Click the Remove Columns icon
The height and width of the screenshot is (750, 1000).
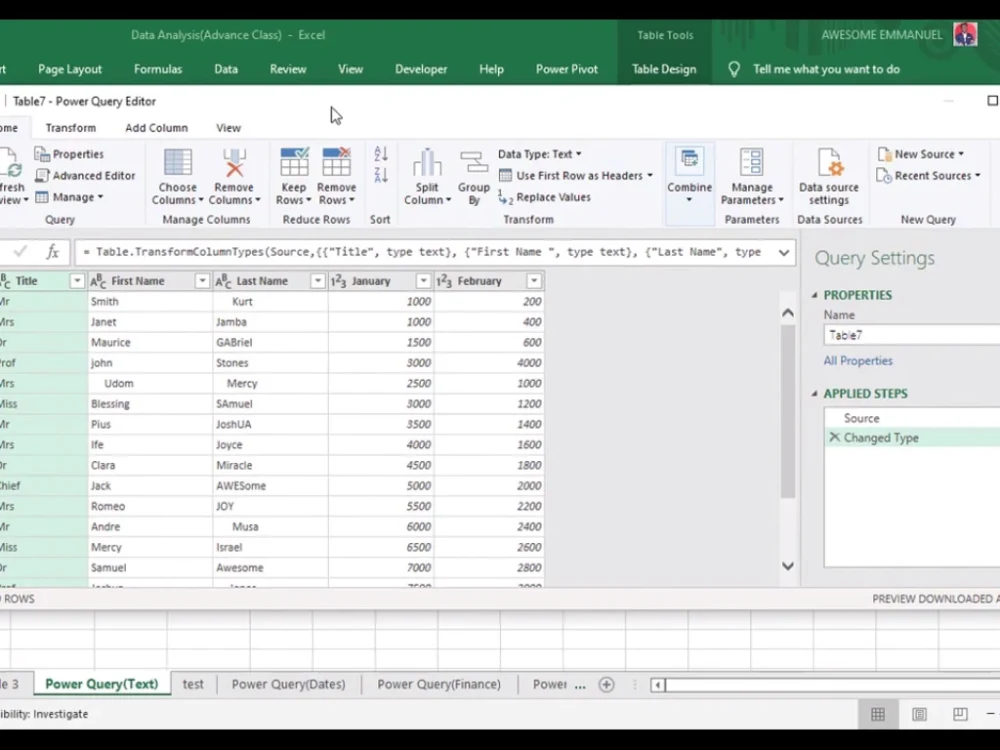pyautogui.click(x=234, y=163)
